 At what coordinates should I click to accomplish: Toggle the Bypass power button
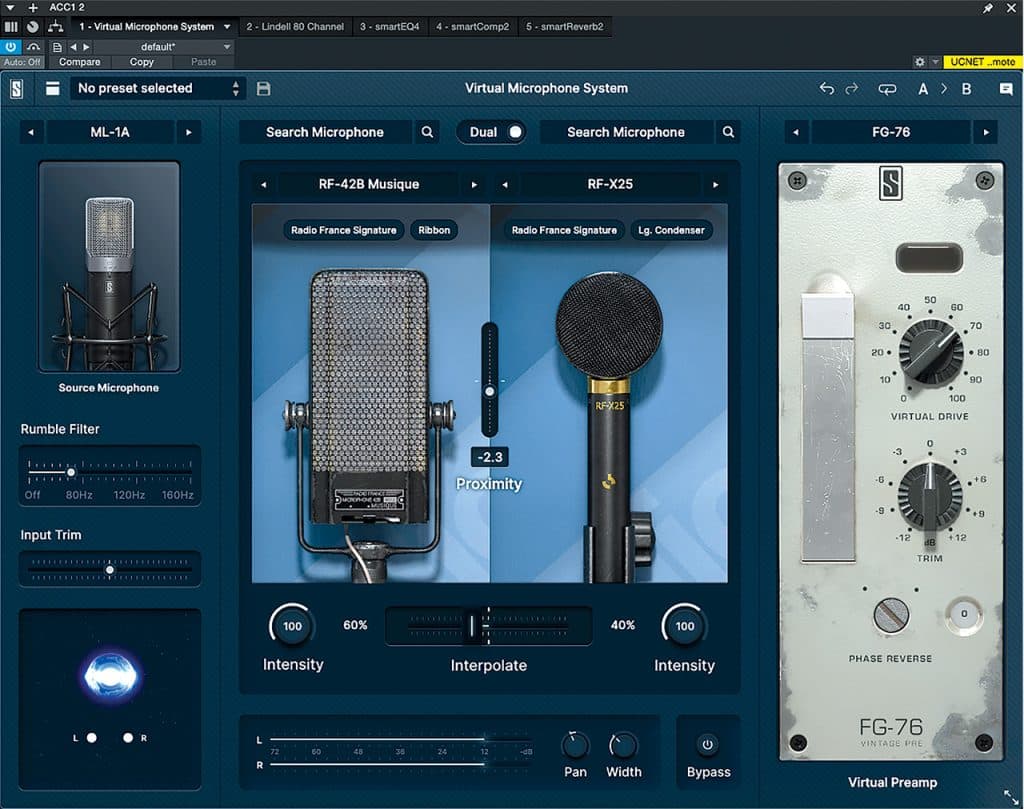pyautogui.click(x=708, y=745)
